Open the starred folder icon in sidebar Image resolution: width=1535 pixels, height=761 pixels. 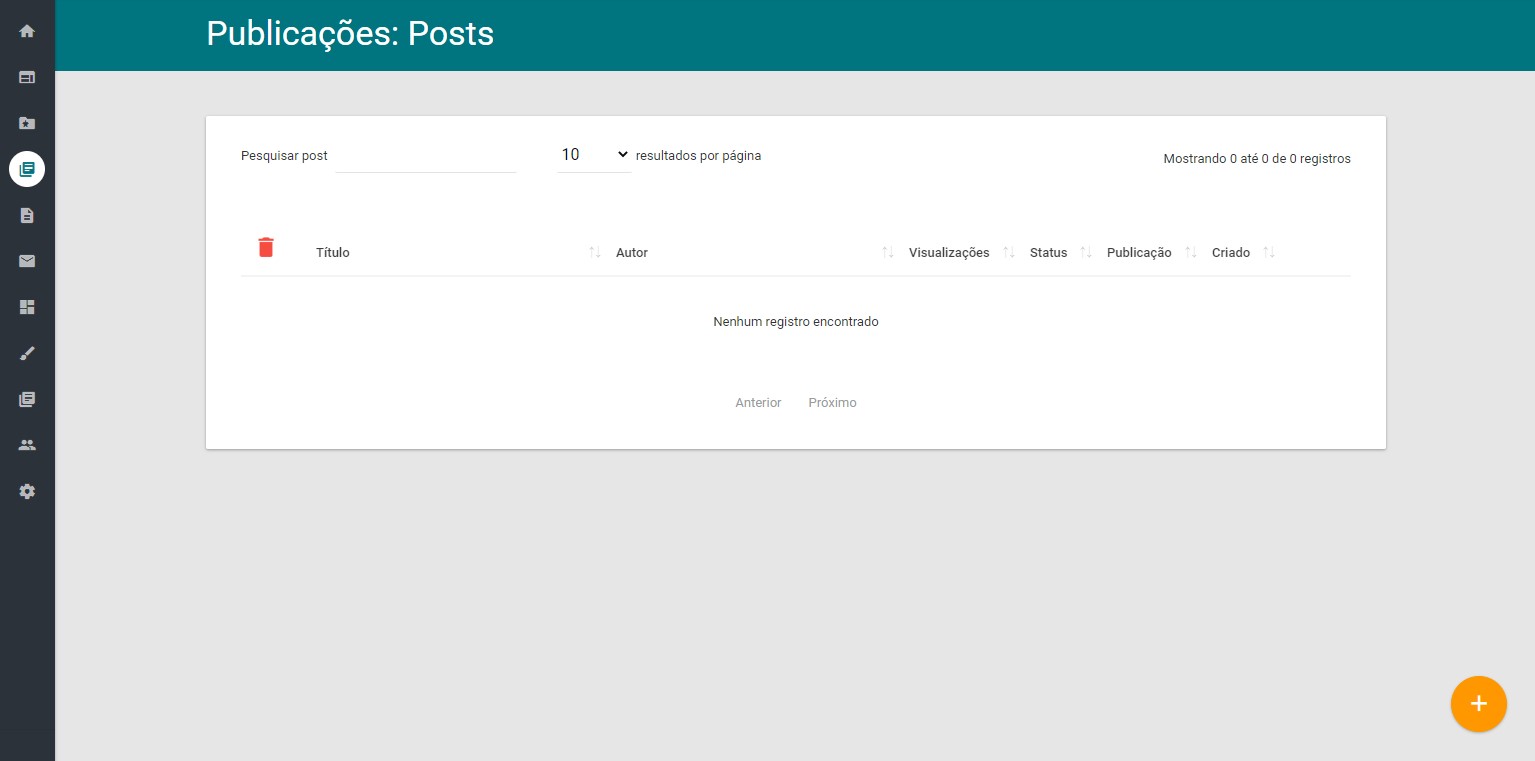(x=27, y=123)
